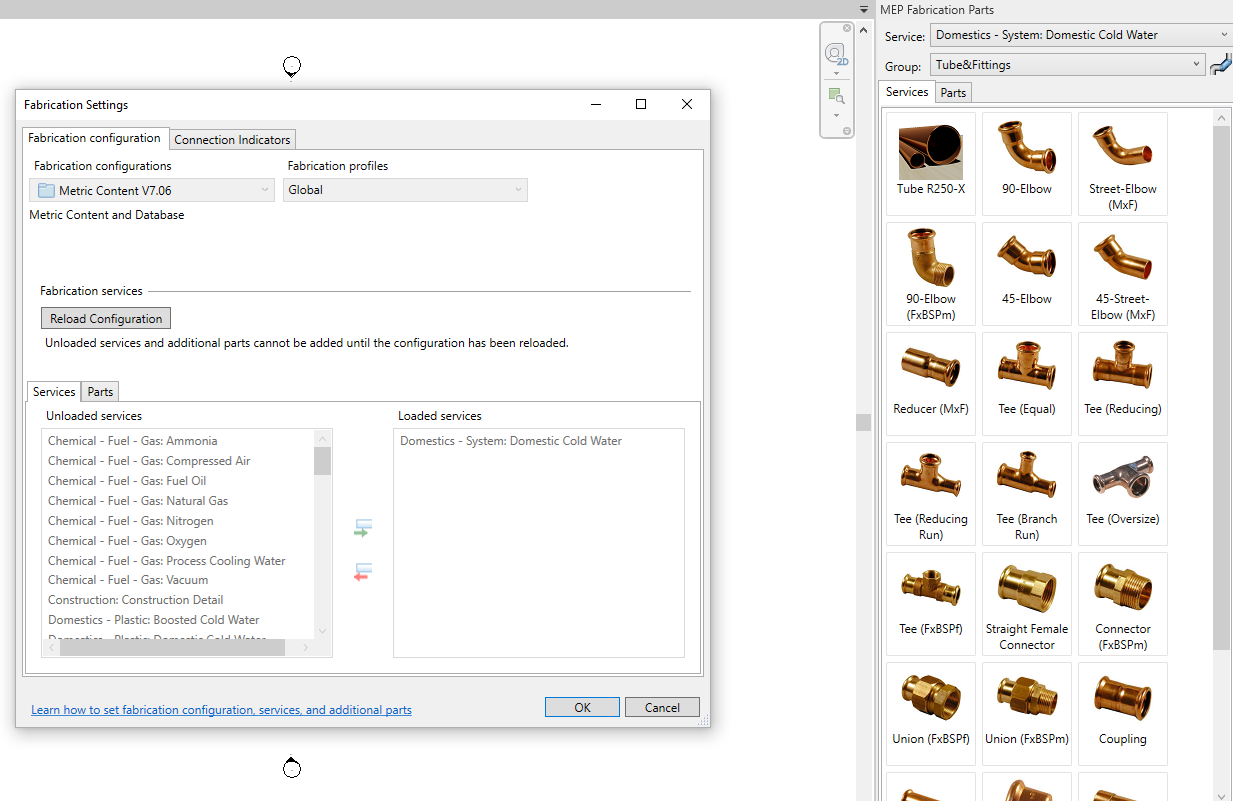This screenshot has width=1233, height=801.
Task: Select the 45-Elbow fitting
Action: pos(1027,273)
